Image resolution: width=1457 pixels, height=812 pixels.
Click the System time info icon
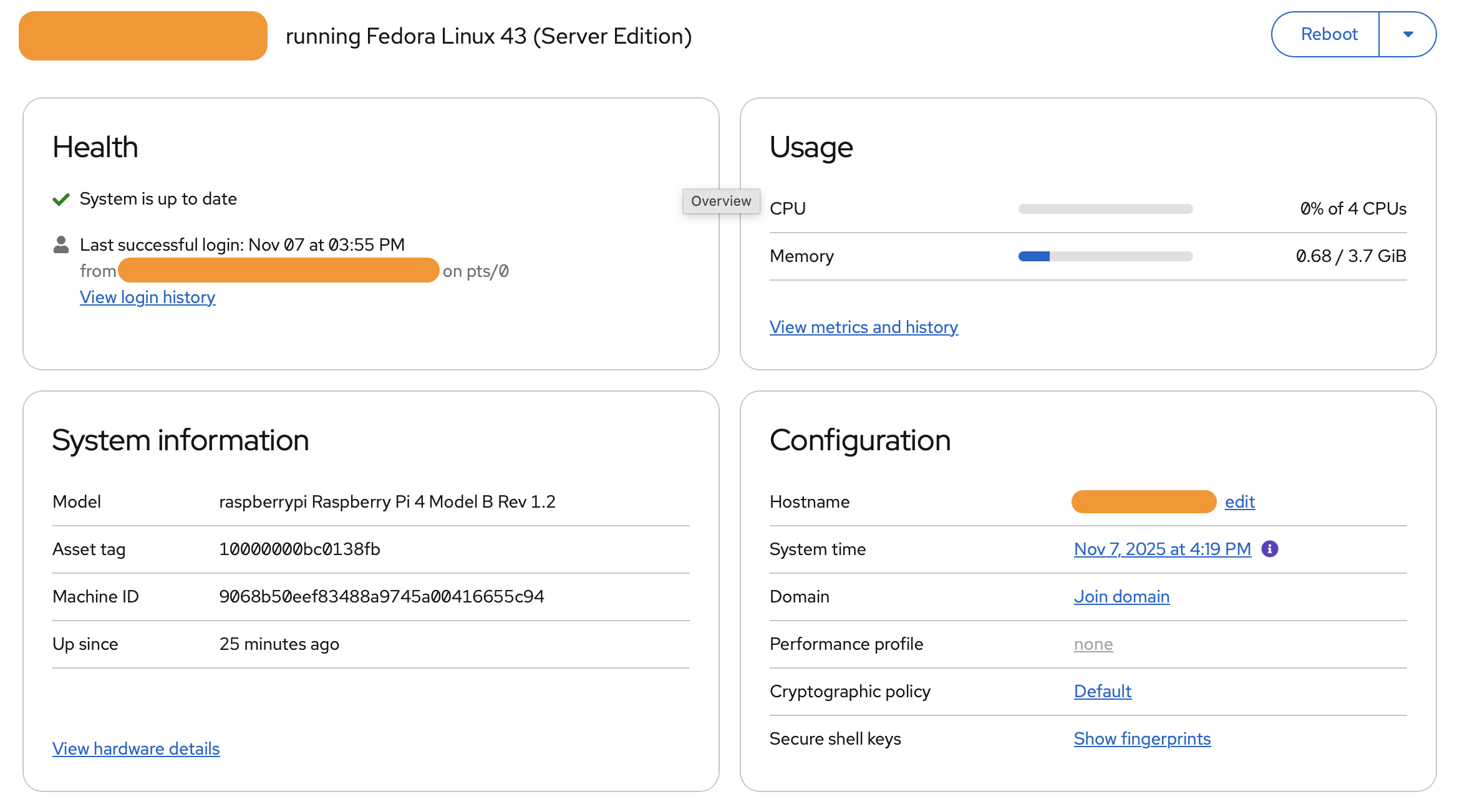pyautogui.click(x=1269, y=549)
